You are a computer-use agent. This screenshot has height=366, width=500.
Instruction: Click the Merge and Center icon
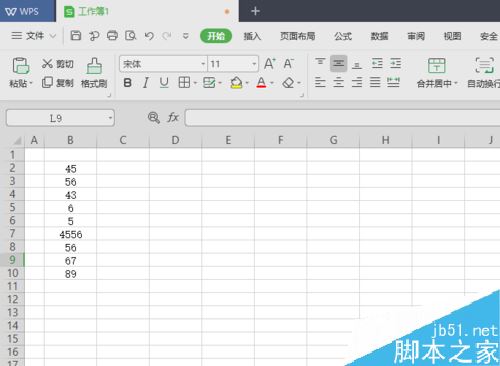pos(437,66)
